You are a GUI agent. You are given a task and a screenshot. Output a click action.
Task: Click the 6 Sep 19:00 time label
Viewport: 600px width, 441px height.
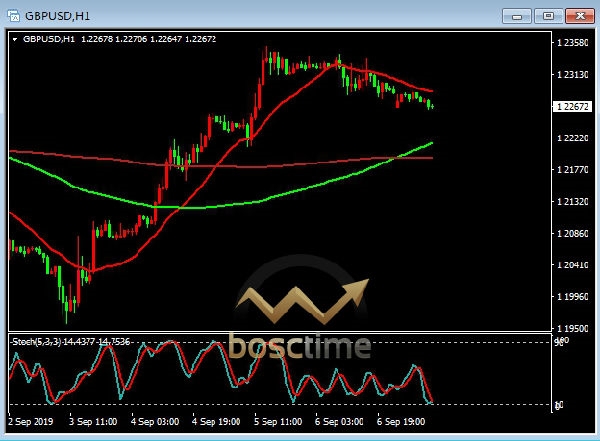tap(401, 421)
